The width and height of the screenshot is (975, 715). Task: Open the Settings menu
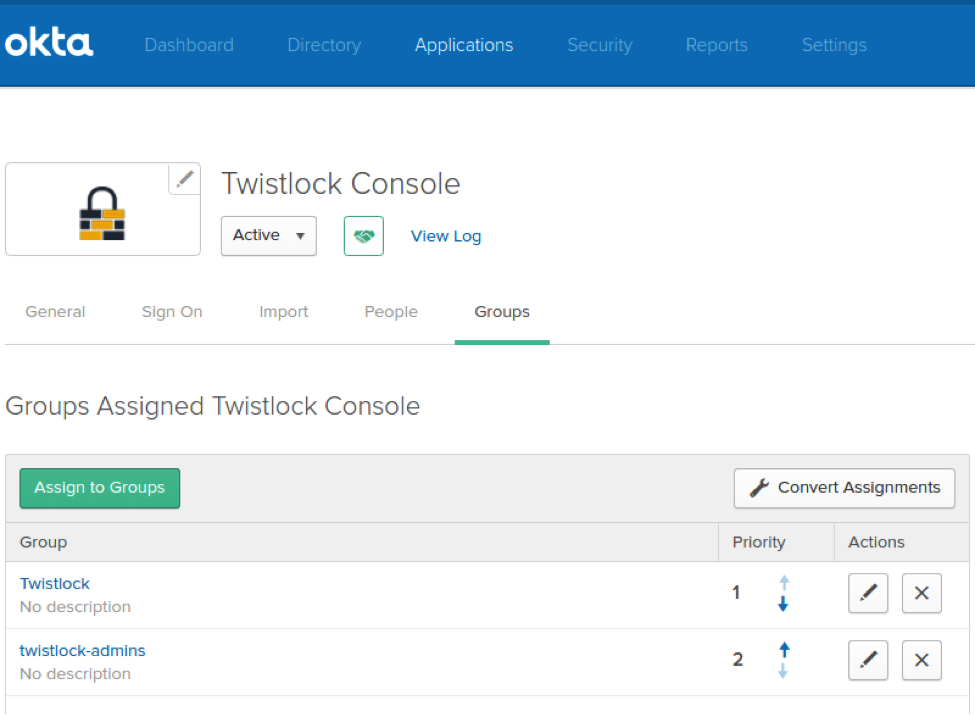click(834, 45)
